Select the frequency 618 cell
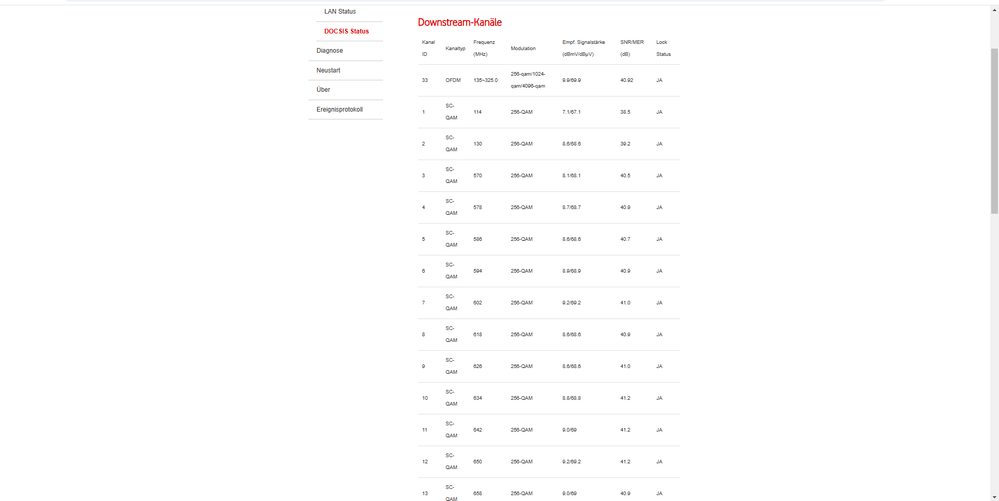Image resolution: width=999 pixels, height=501 pixels. tap(478, 335)
